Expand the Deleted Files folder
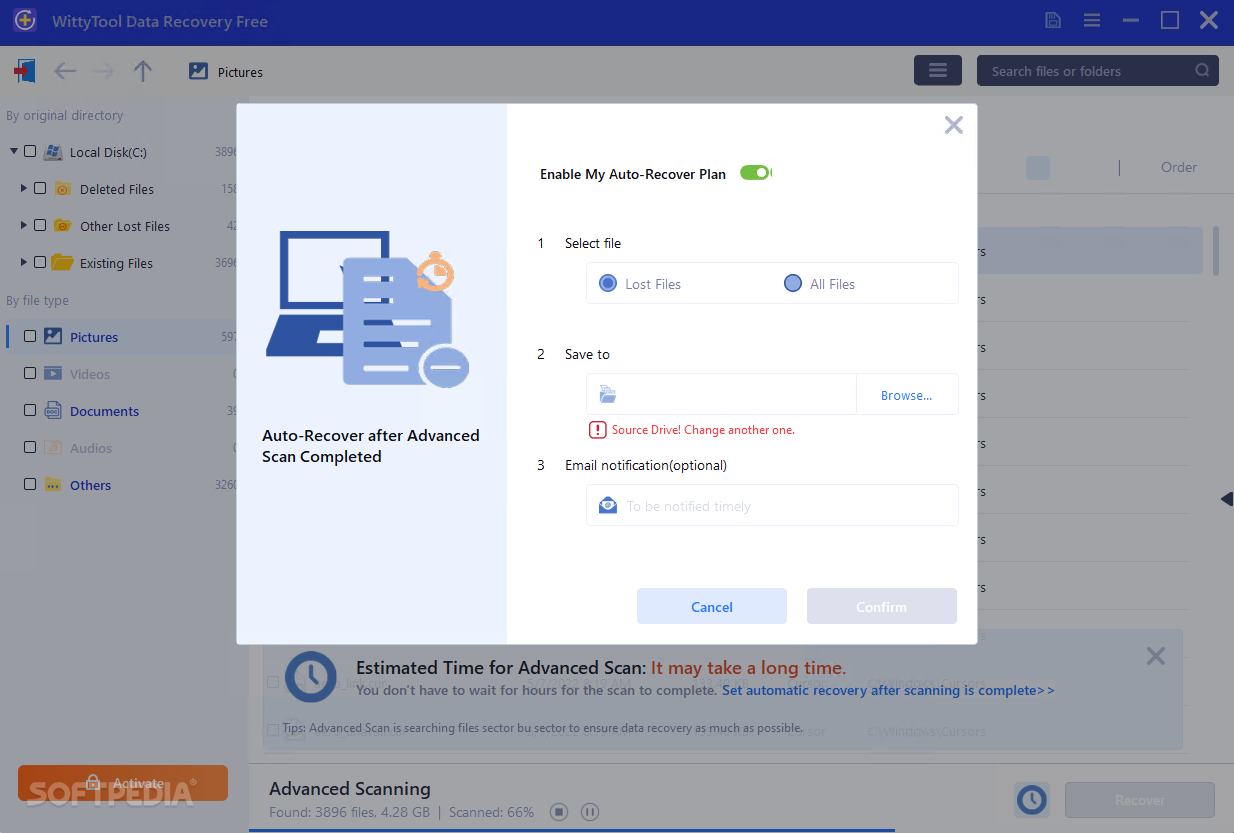1234x833 pixels. [x=24, y=188]
